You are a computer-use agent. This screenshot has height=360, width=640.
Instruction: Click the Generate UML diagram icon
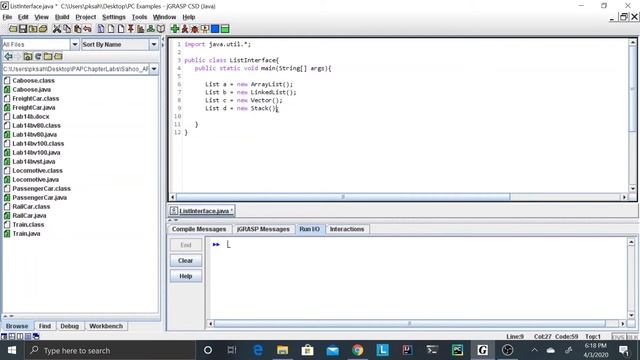[x=151, y=29]
